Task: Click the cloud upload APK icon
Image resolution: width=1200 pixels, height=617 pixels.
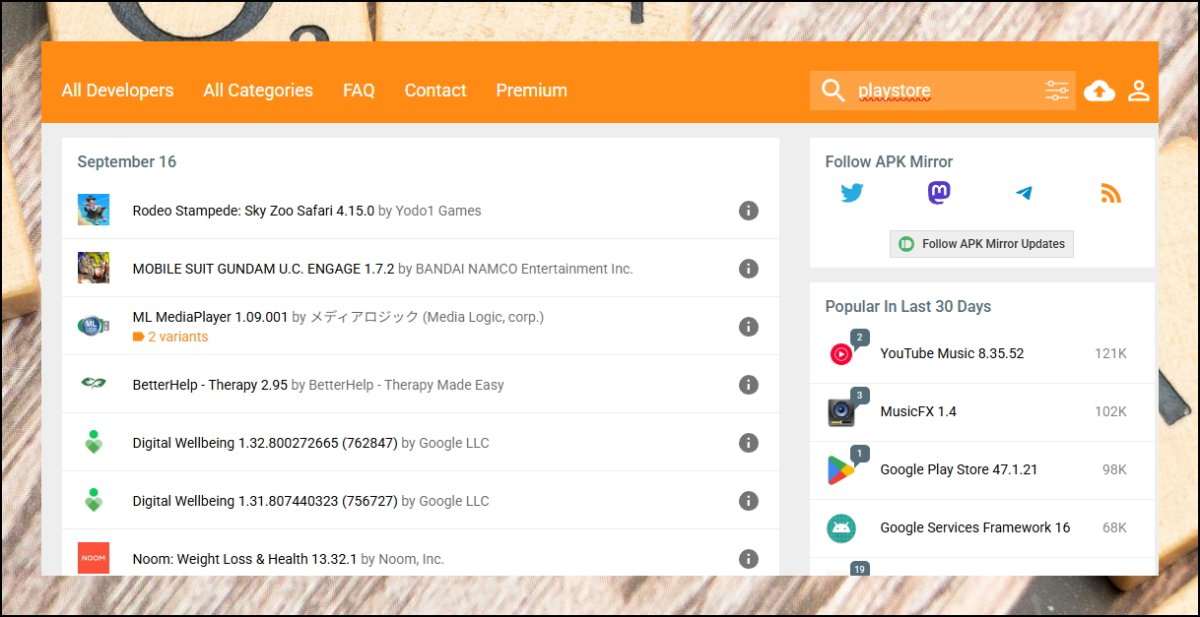Action: [1099, 91]
